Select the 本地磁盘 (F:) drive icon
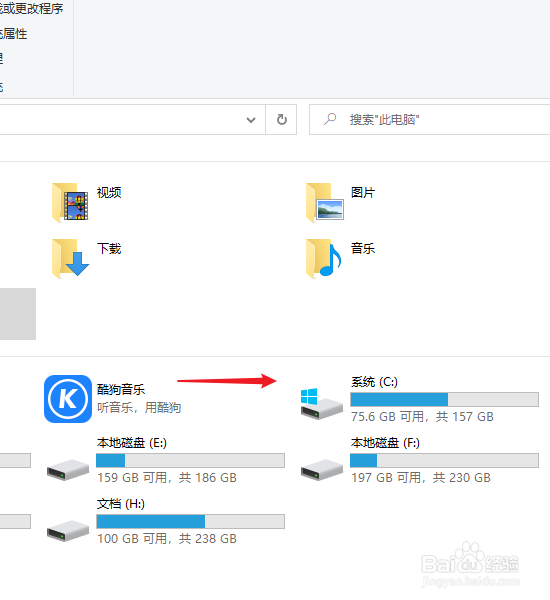This screenshot has width=550, height=600. pos(322,470)
